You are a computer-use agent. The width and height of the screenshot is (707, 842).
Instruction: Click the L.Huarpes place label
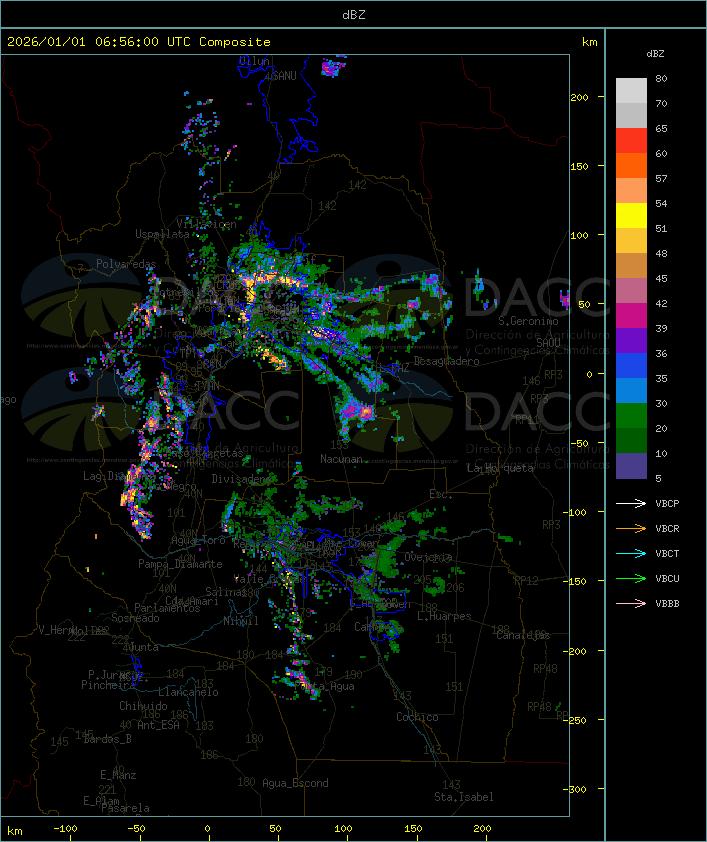click(444, 616)
